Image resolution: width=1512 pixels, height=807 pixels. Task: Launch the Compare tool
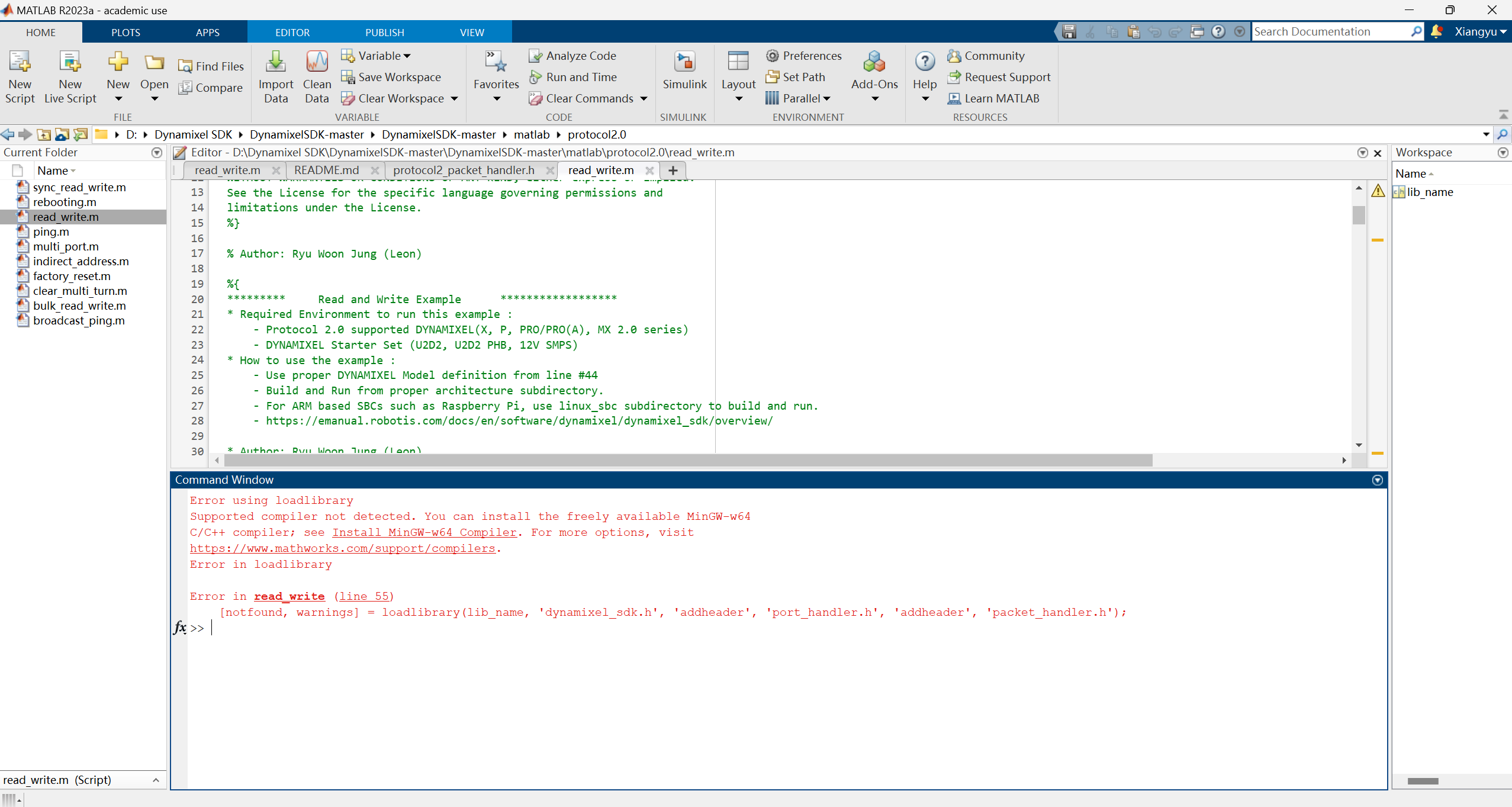pos(211,88)
